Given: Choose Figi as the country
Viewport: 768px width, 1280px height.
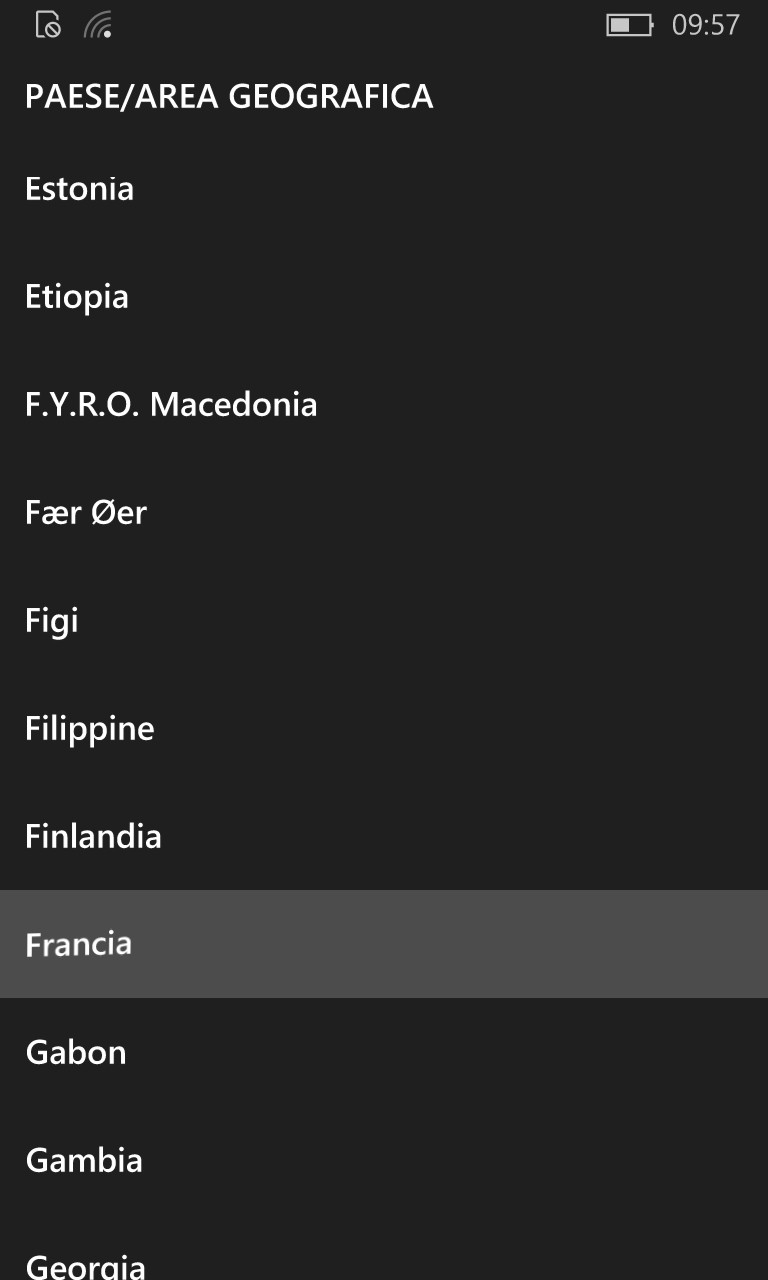Looking at the screenshot, I should pyautogui.click(x=384, y=620).
